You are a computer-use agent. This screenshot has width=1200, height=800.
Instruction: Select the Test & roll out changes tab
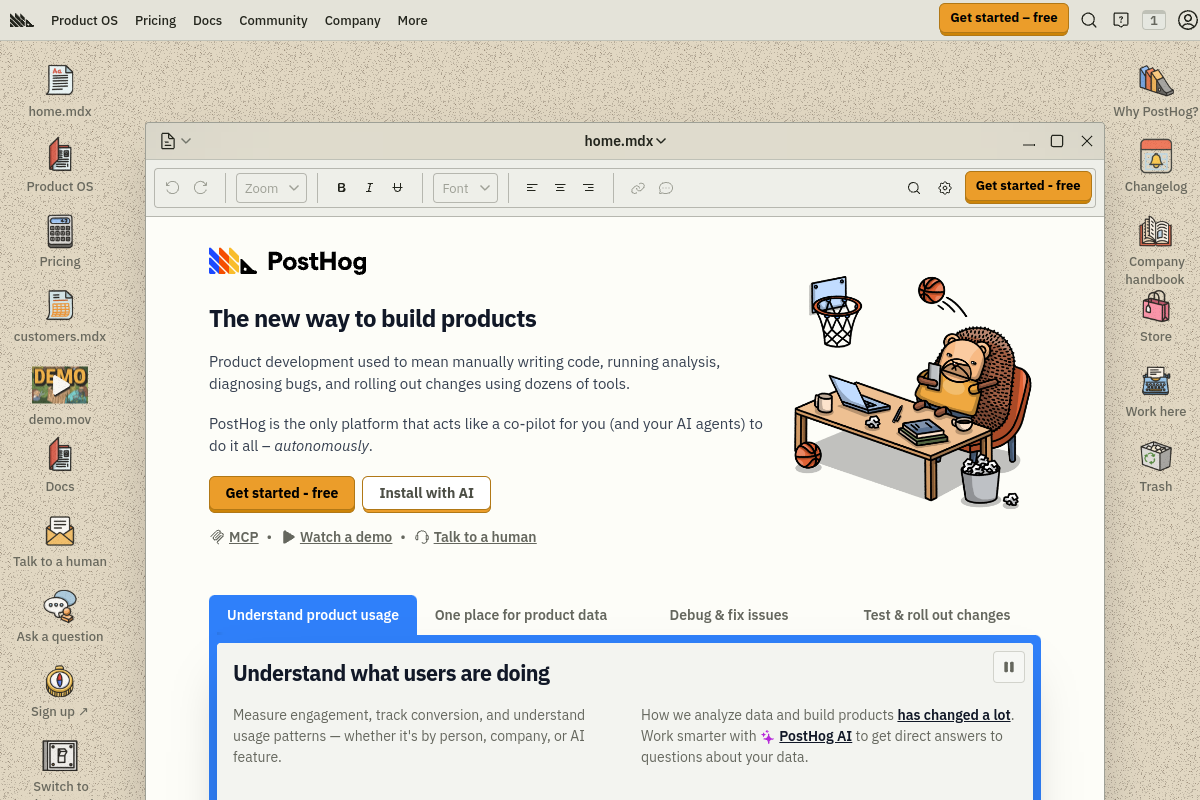937,615
